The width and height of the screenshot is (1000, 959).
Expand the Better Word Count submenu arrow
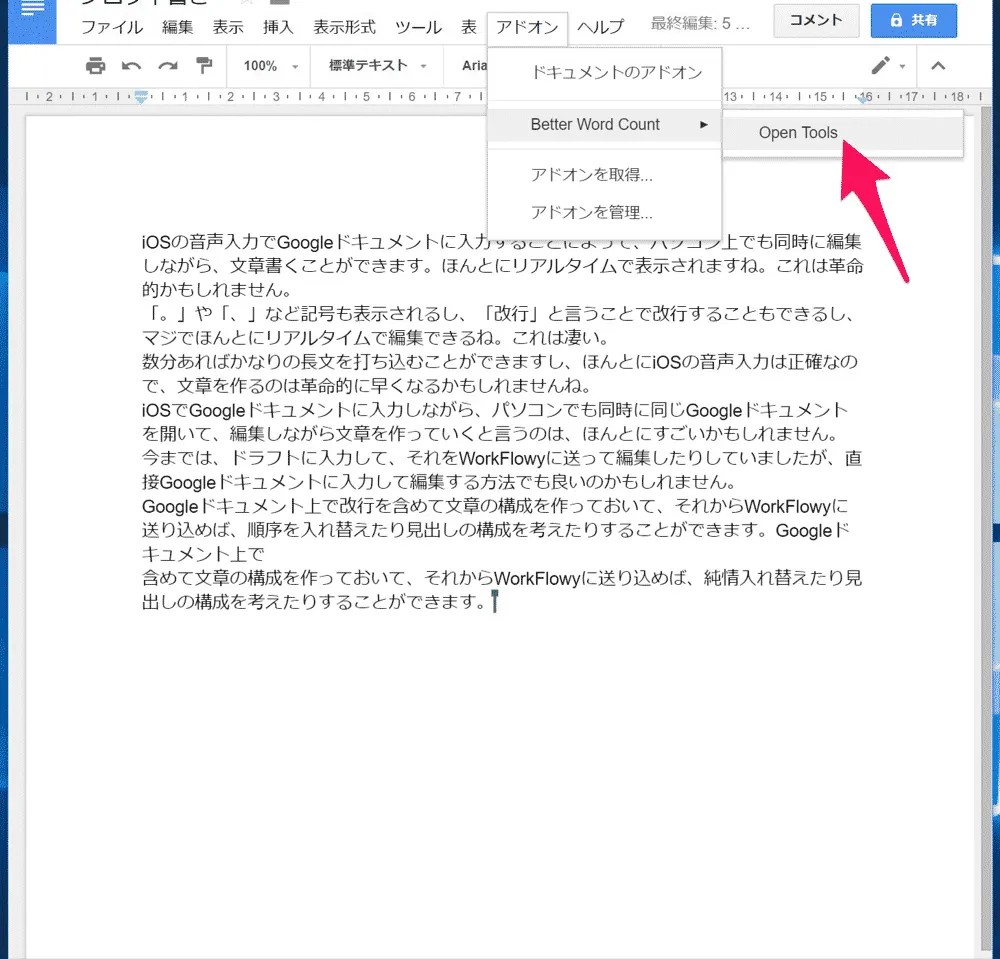point(703,124)
